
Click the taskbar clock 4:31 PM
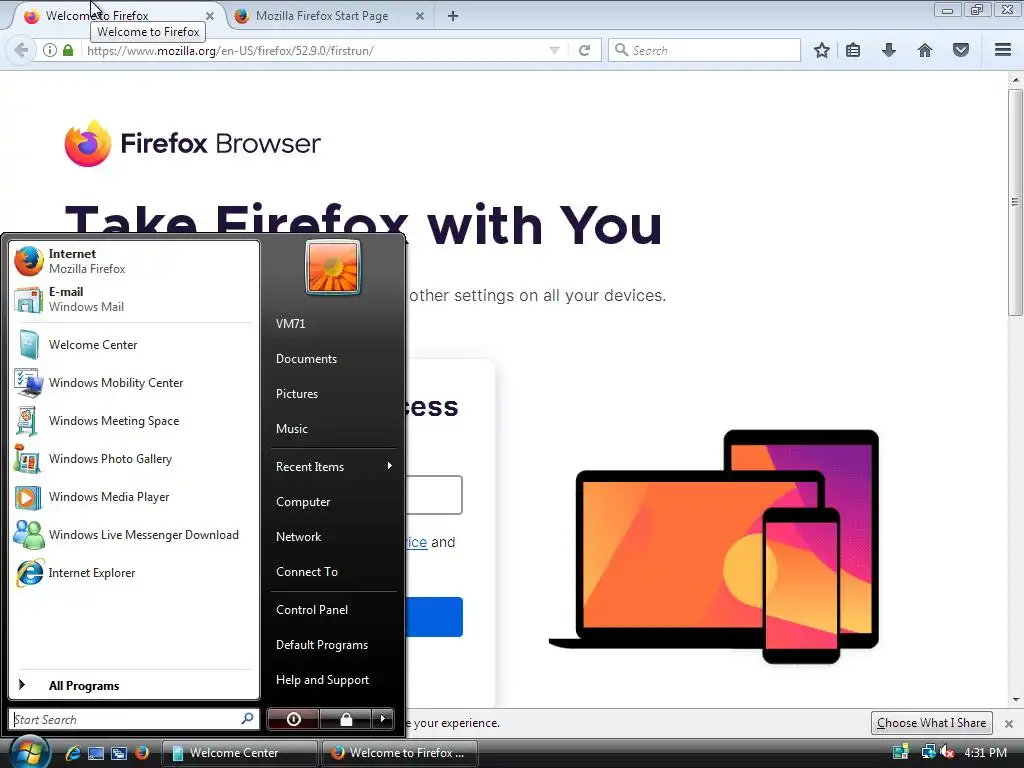(985, 752)
